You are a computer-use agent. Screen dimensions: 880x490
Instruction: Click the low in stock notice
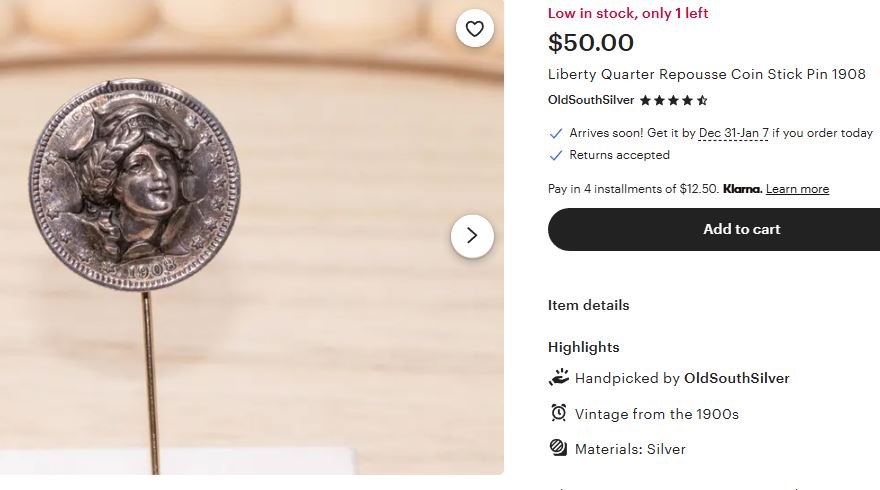(628, 13)
